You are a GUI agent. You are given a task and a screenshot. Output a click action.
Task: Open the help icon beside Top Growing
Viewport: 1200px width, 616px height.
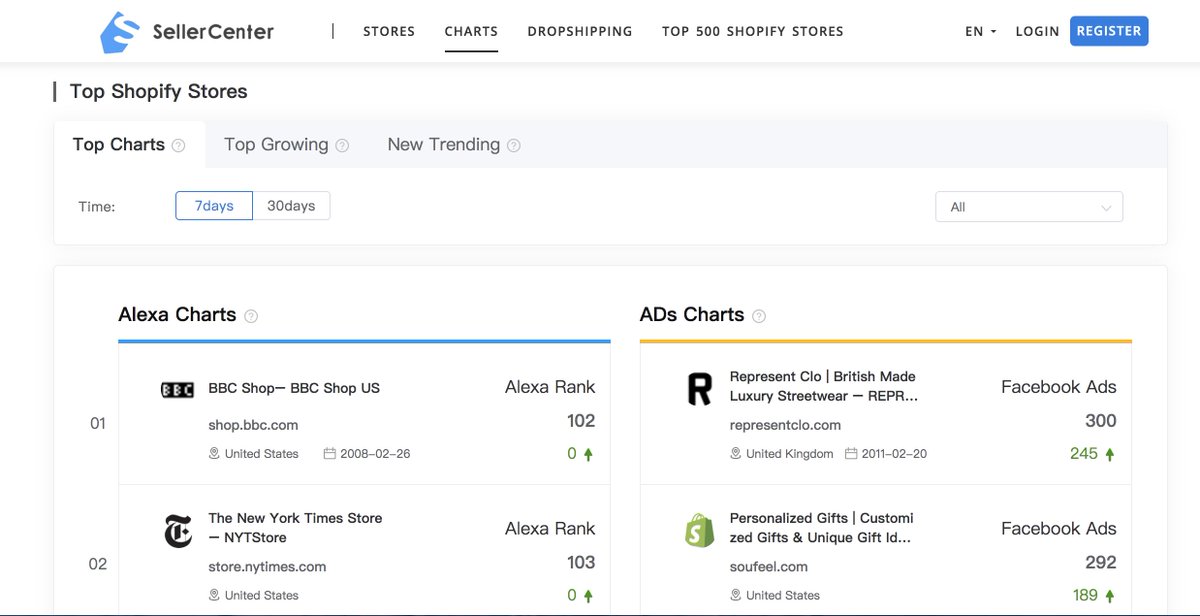342,145
